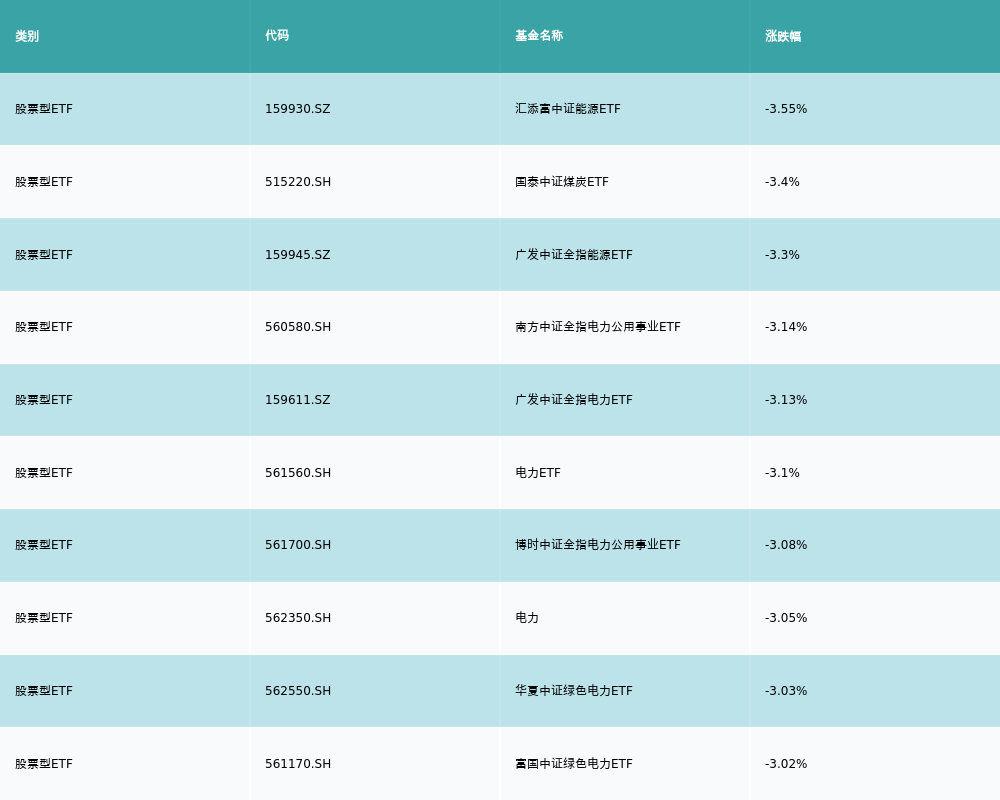Select 国泰中证煤炭ETF fund name
1000x800 pixels.
tap(561, 182)
